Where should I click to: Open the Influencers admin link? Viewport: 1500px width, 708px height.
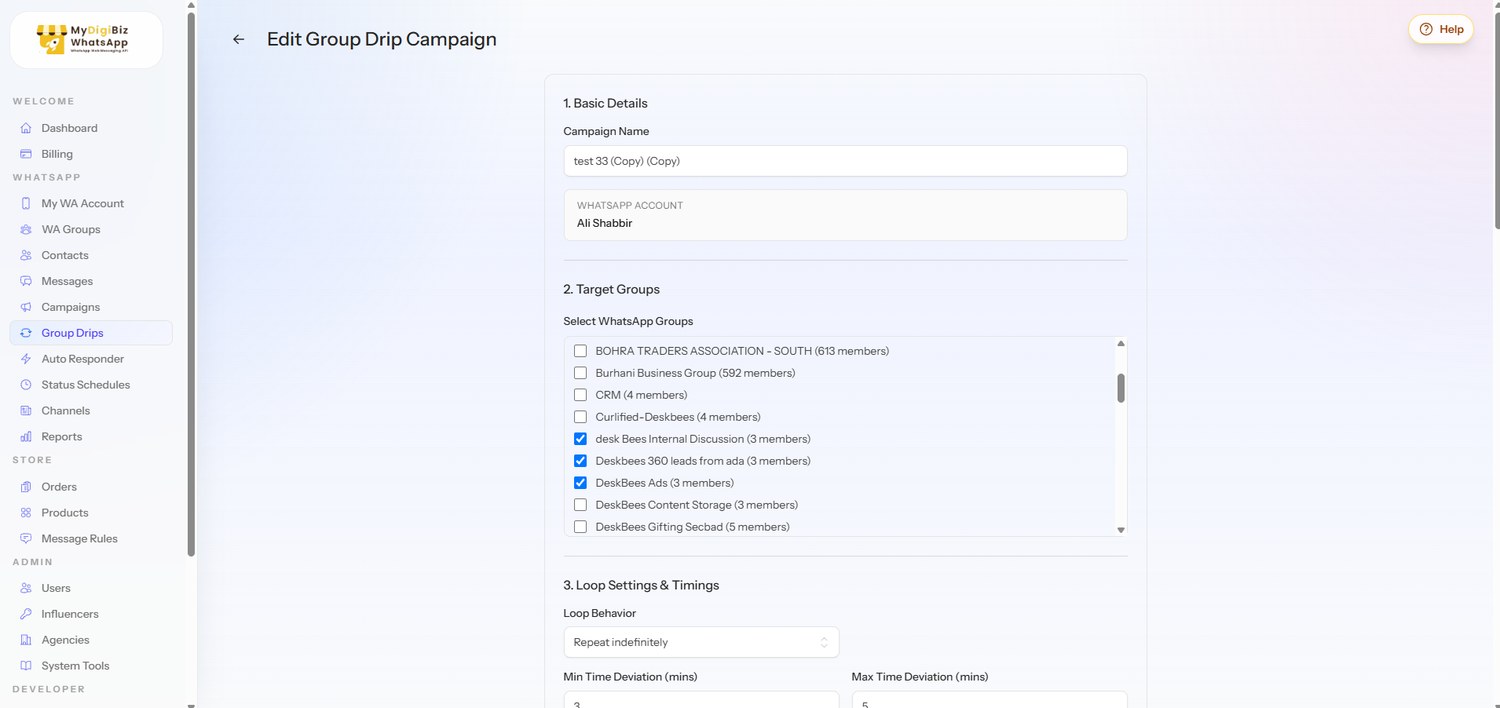[x=91, y=614]
